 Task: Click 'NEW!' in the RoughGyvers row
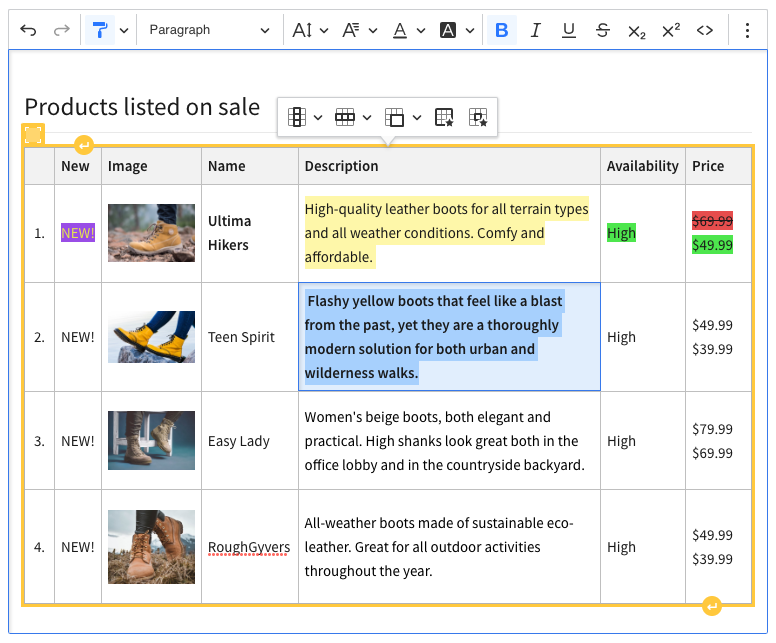tap(78, 547)
